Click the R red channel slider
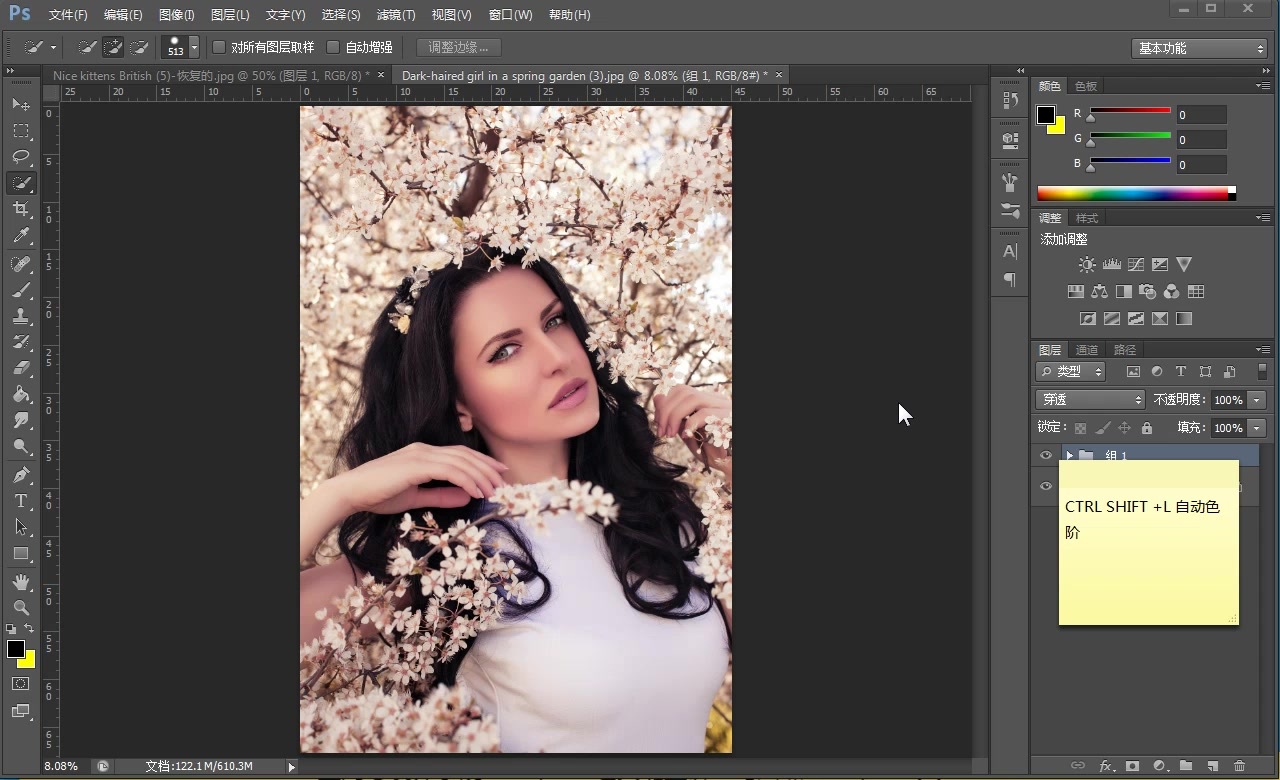 [1130, 113]
